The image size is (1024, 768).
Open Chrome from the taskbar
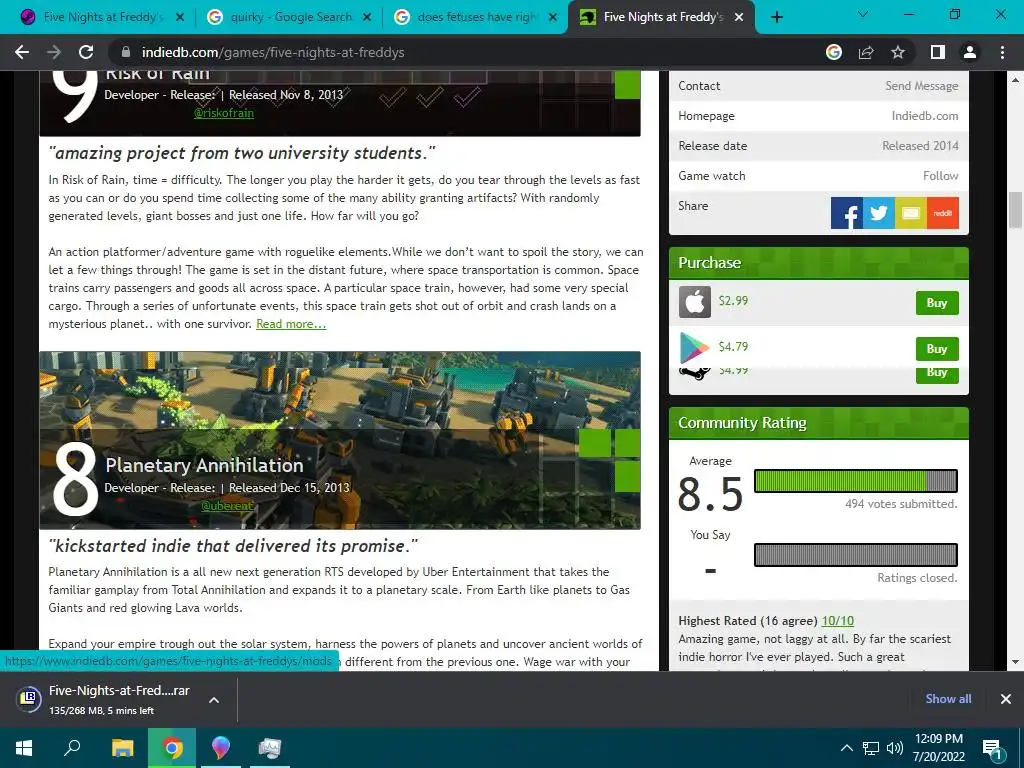click(172, 748)
